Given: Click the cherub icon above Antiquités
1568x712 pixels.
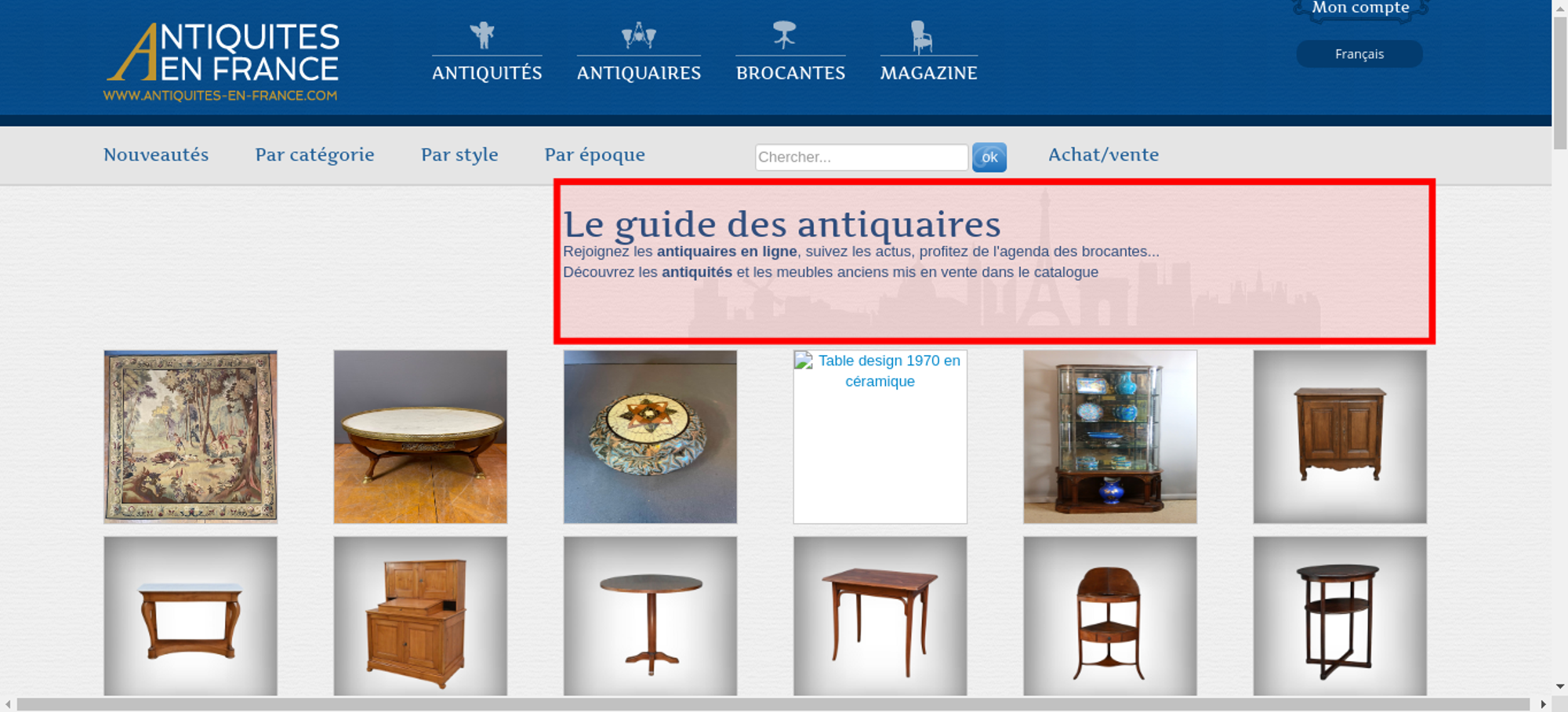Looking at the screenshot, I should pos(482,35).
